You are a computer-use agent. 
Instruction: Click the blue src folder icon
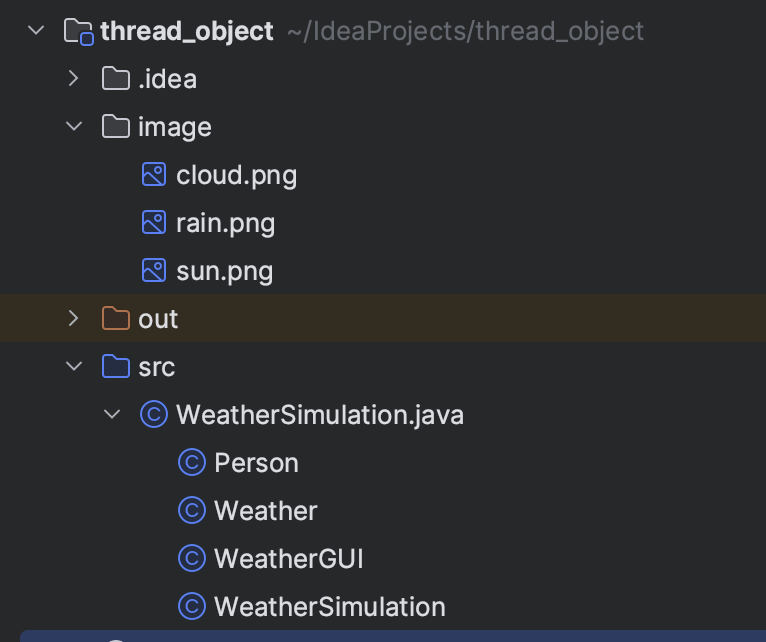coord(116,367)
